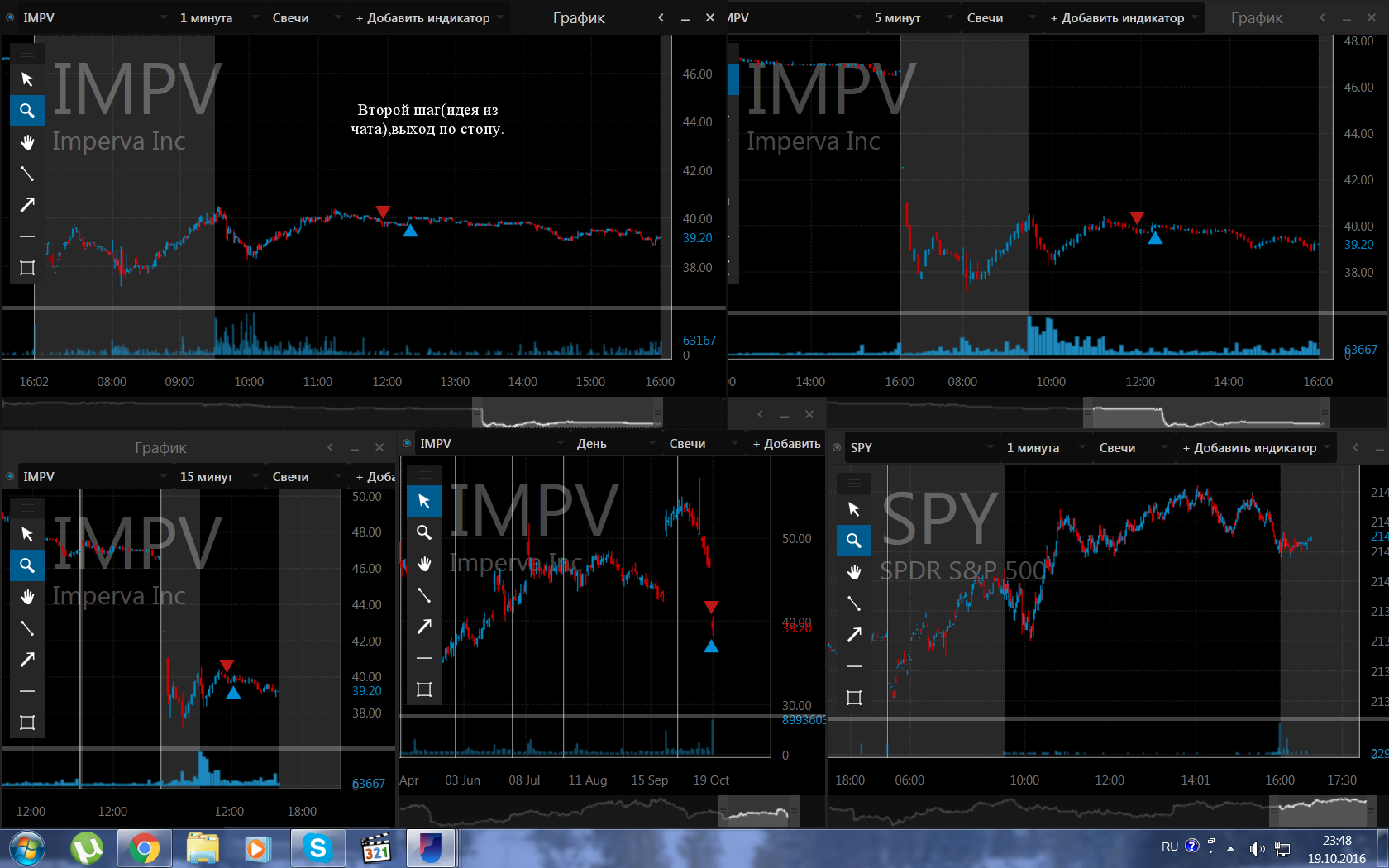Open the toolbar menu handle in top-left IMPV chart
The height and width of the screenshot is (868, 1389).
click(27, 54)
